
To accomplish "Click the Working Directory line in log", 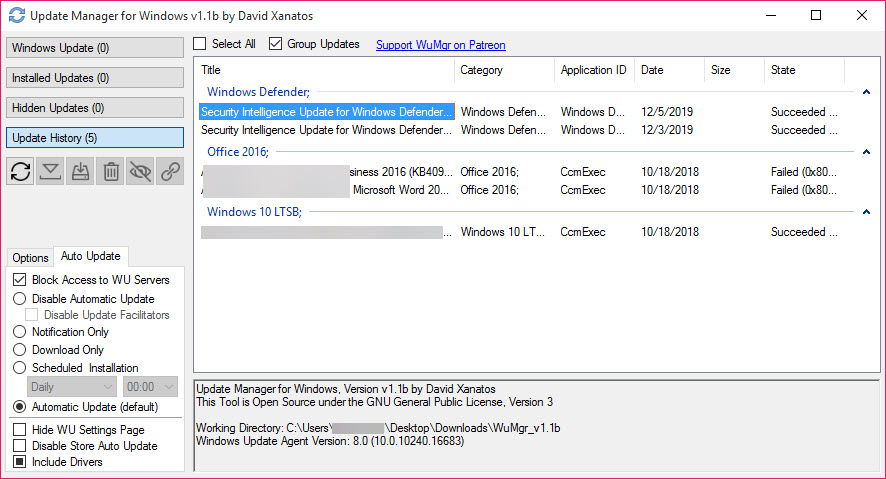I will pyautogui.click(x=378, y=428).
